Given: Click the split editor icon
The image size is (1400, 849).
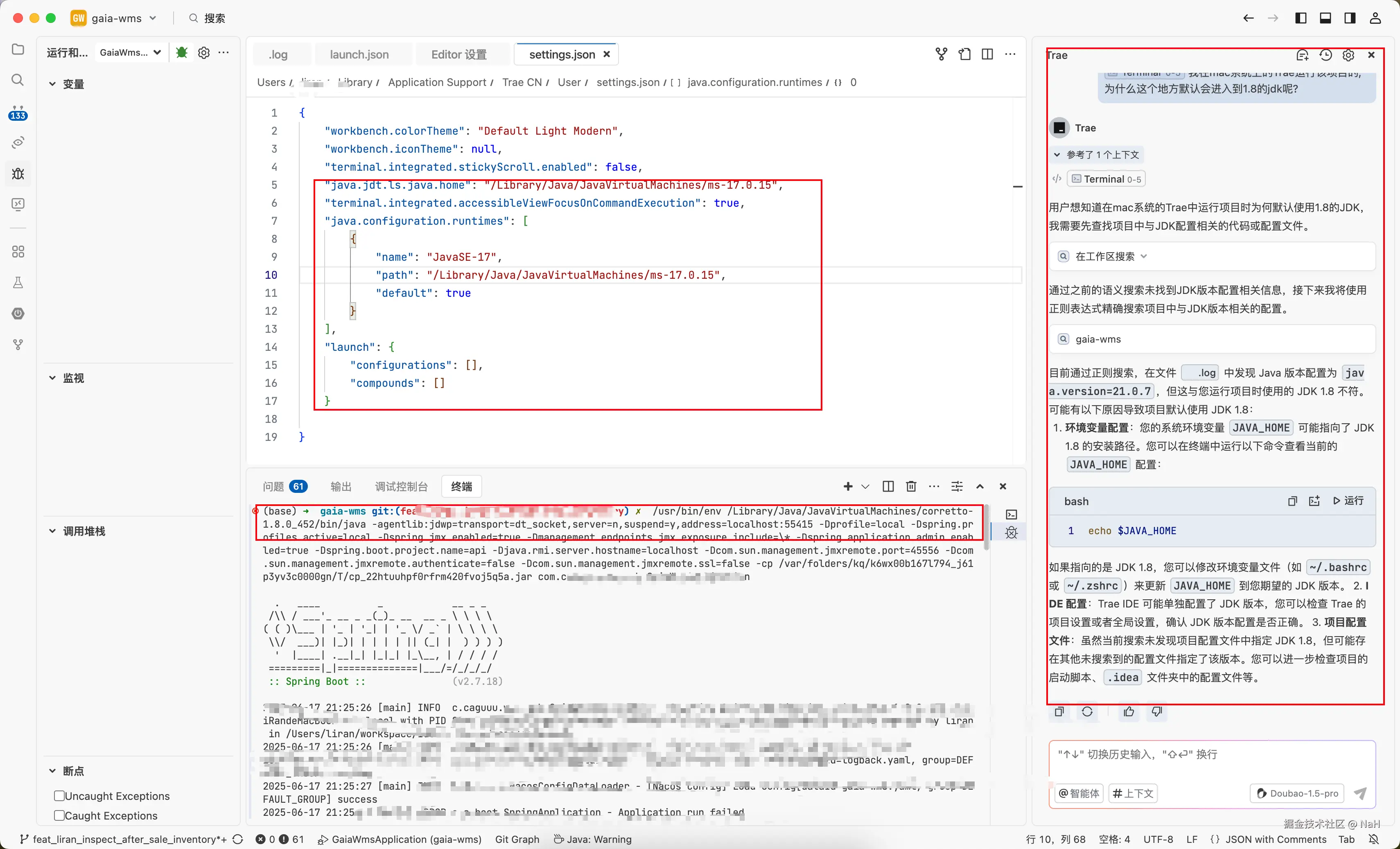Looking at the screenshot, I should pyautogui.click(x=987, y=54).
